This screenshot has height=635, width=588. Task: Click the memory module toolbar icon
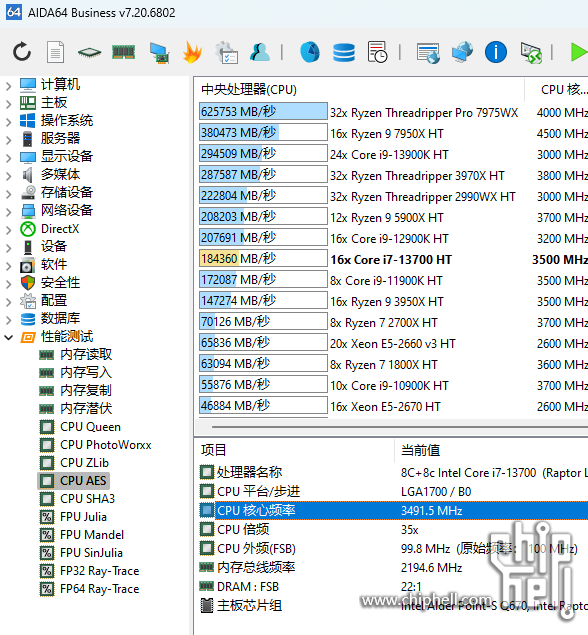[124, 52]
